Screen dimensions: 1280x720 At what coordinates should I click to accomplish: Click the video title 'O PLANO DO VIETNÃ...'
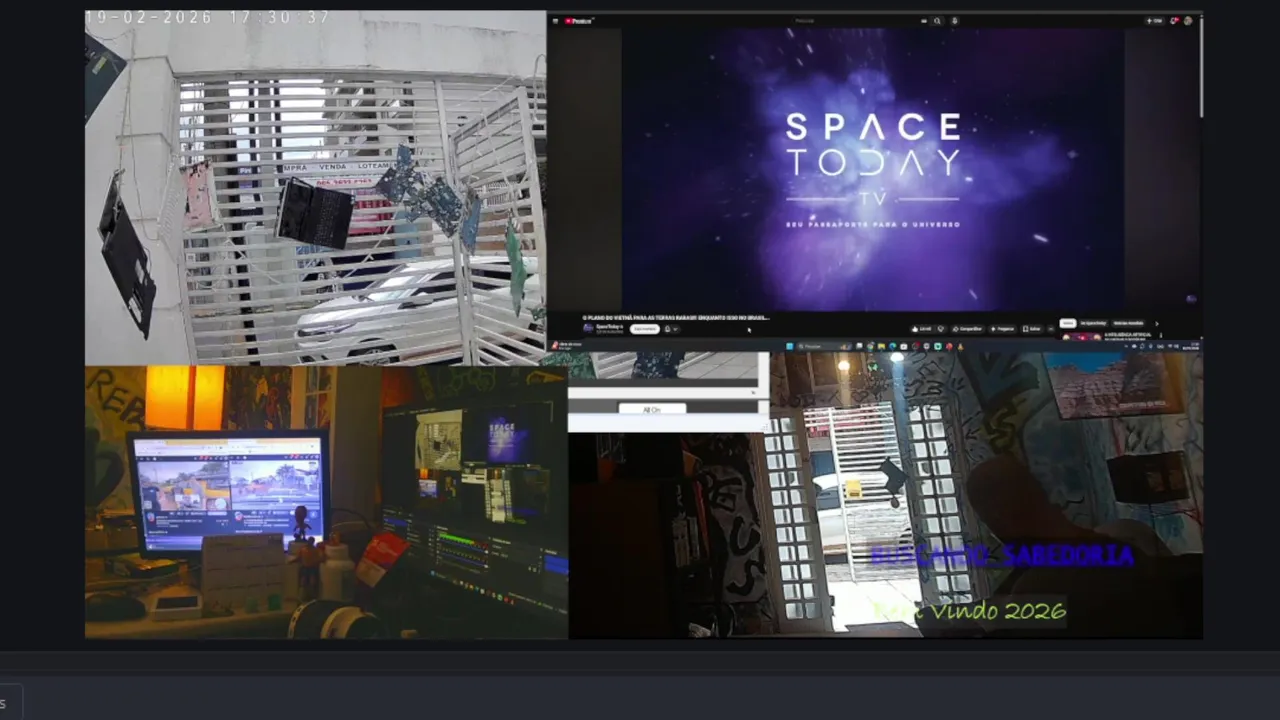pyautogui.click(x=676, y=318)
